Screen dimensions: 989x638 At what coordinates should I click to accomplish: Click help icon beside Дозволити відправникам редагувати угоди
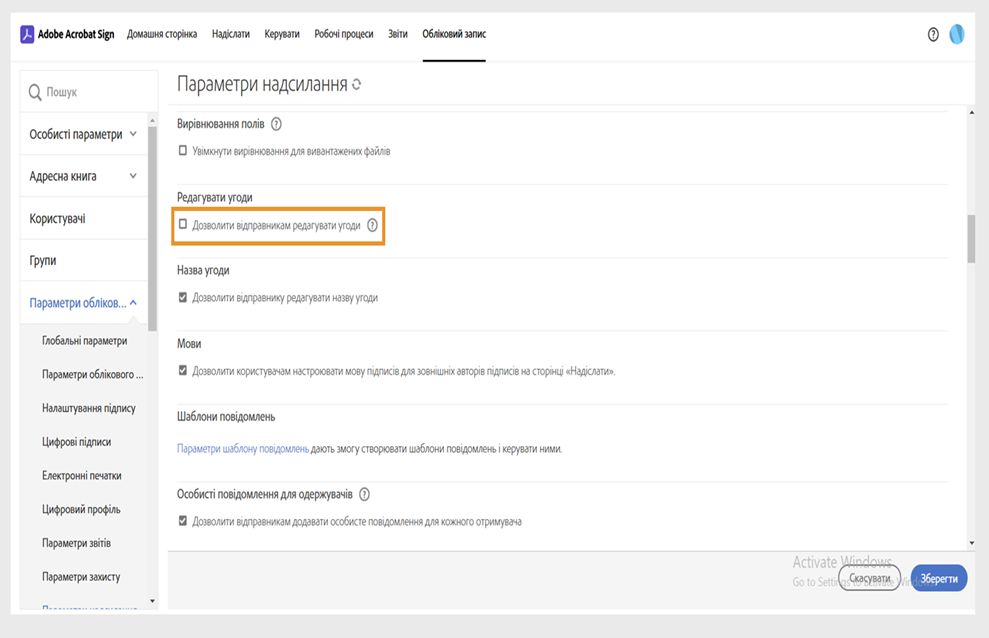[x=372, y=226]
